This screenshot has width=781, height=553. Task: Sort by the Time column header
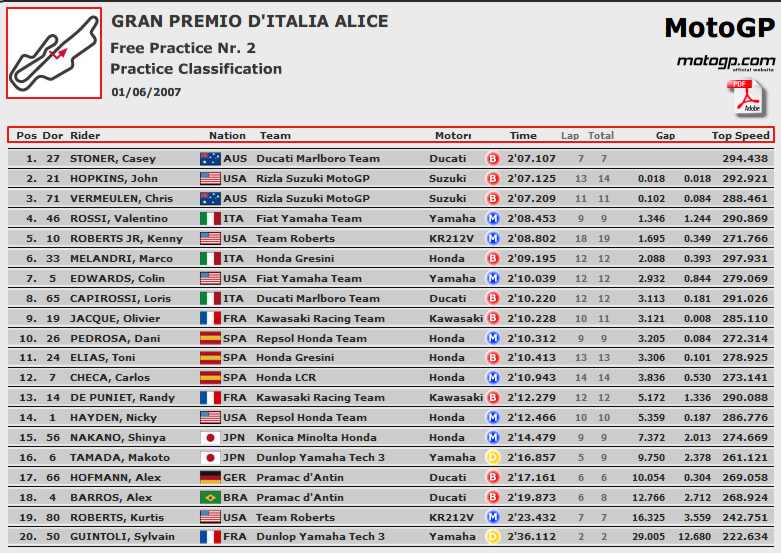point(523,136)
